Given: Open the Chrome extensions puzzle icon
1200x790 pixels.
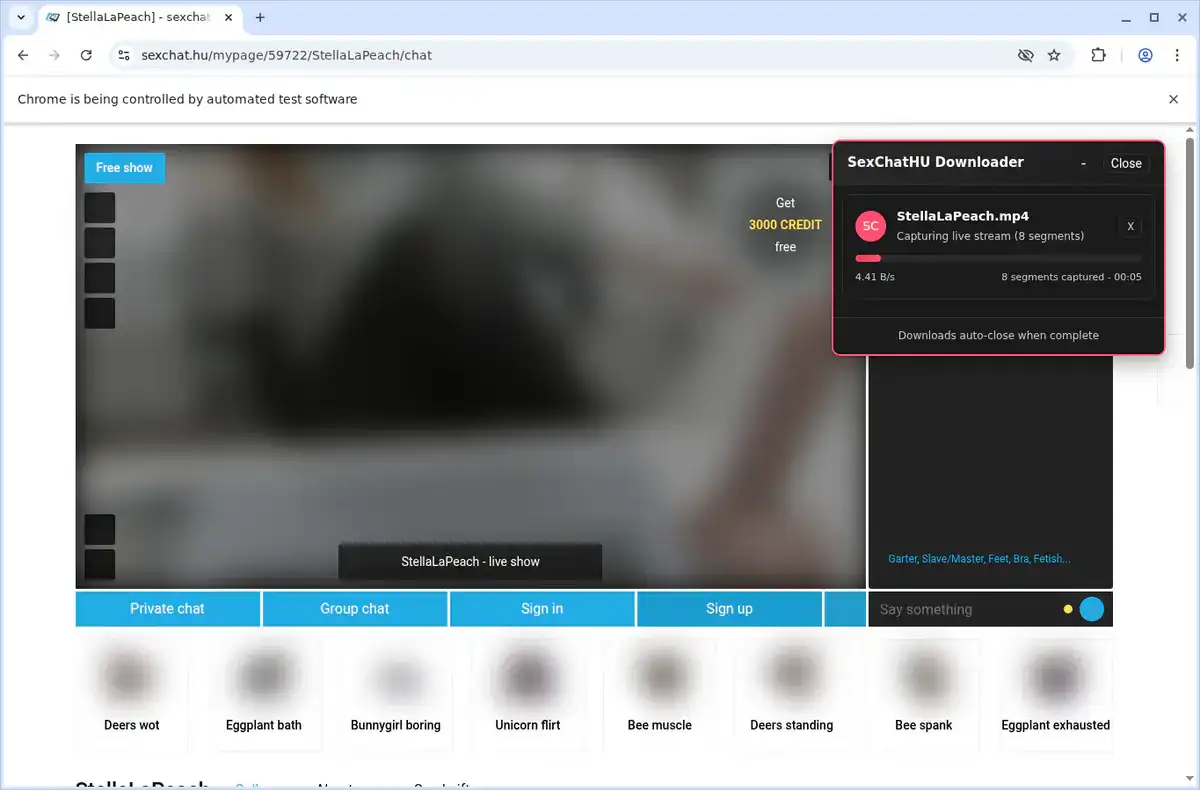Looking at the screenshot, I should coord(1098,55).
